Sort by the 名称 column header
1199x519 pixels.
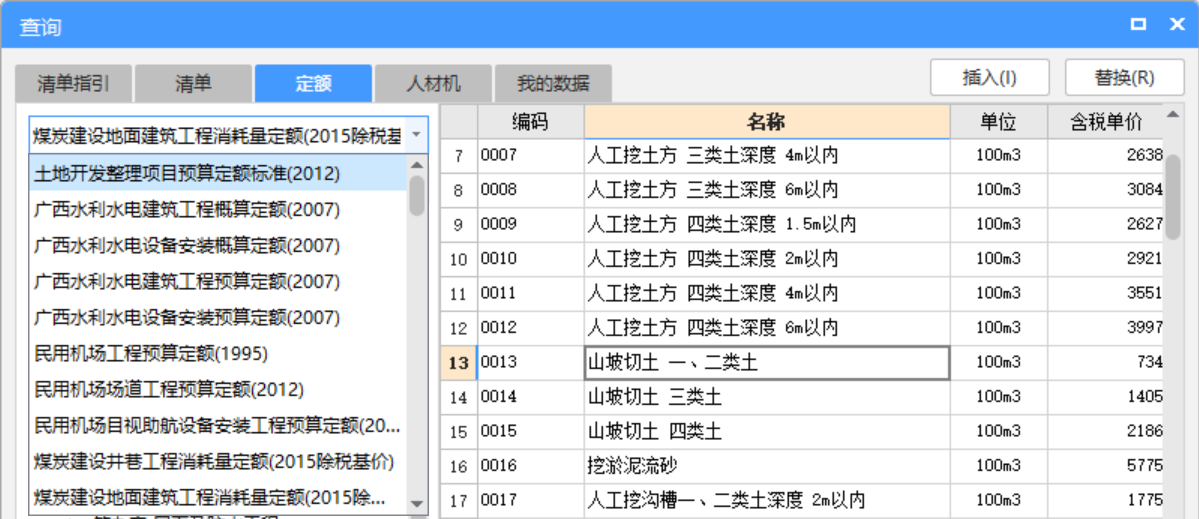point(766,123)
